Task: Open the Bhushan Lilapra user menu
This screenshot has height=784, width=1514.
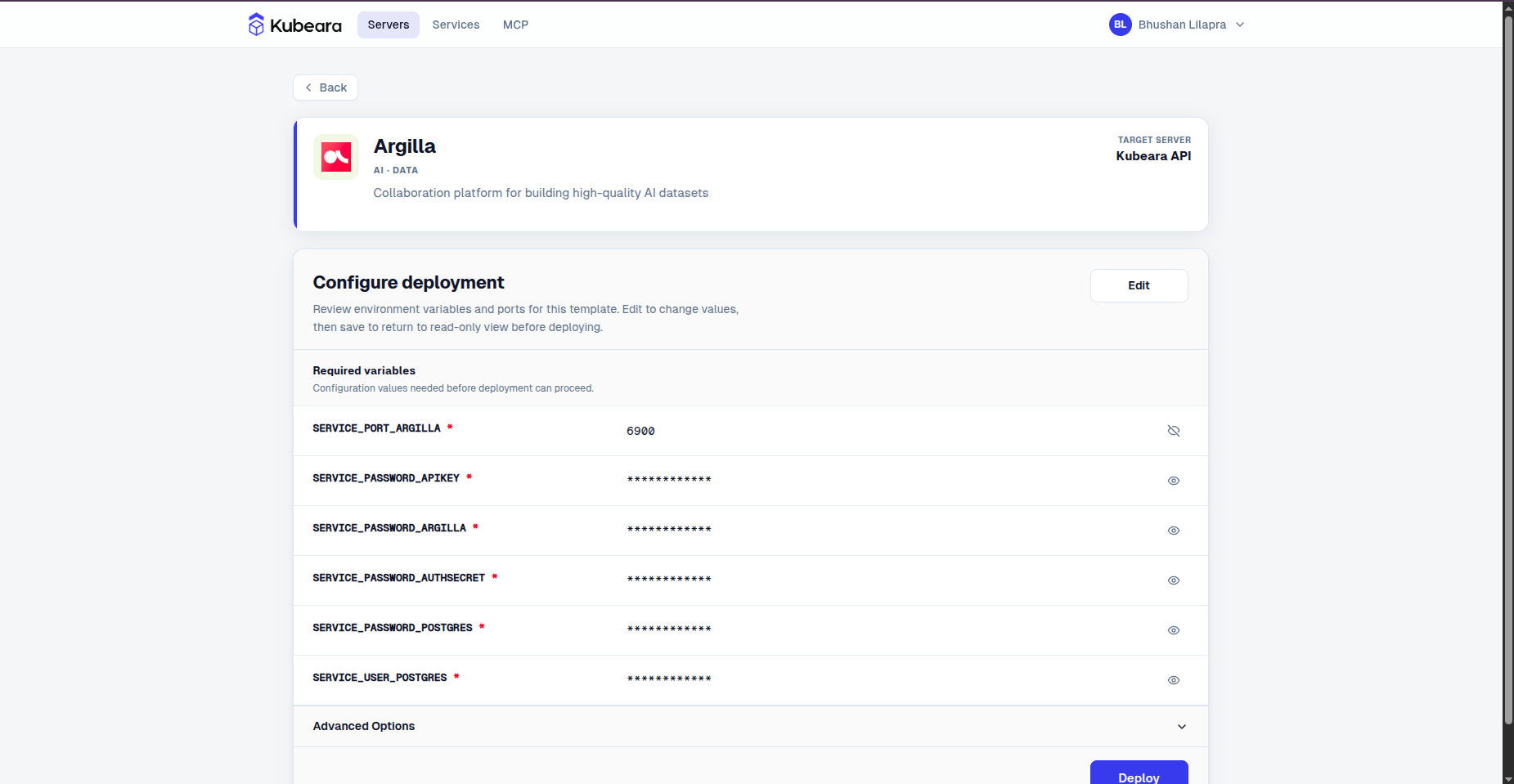Action: pyautogui.click(x=1177, y=25)
